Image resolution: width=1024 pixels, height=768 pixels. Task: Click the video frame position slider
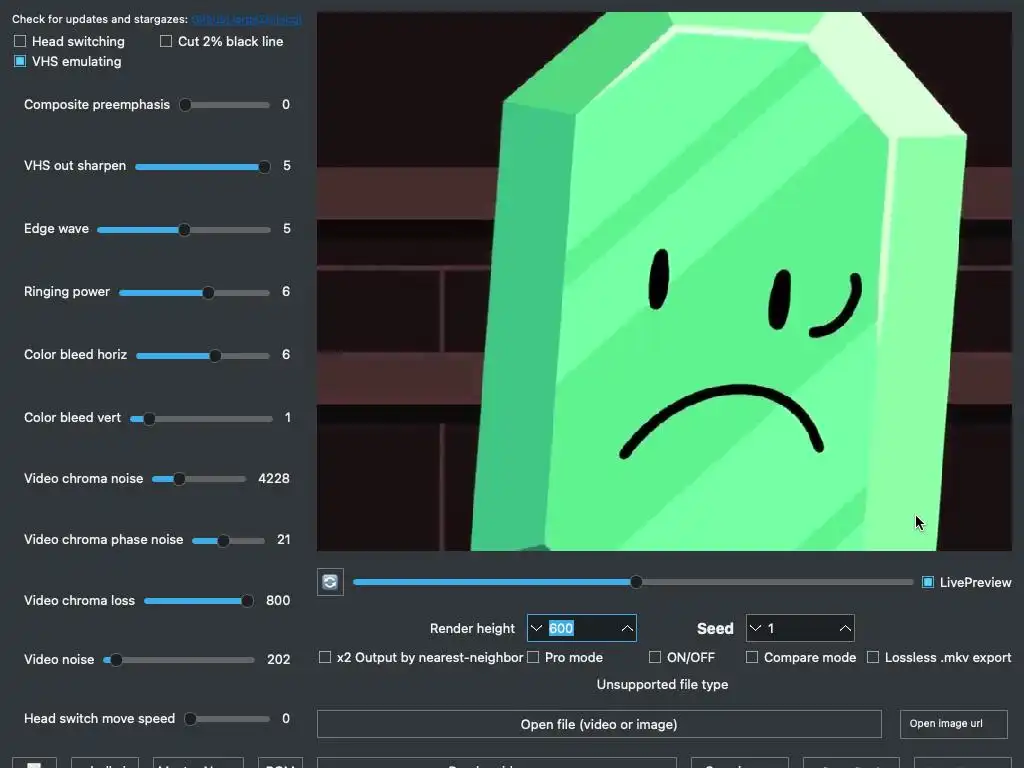click(633, 582)
